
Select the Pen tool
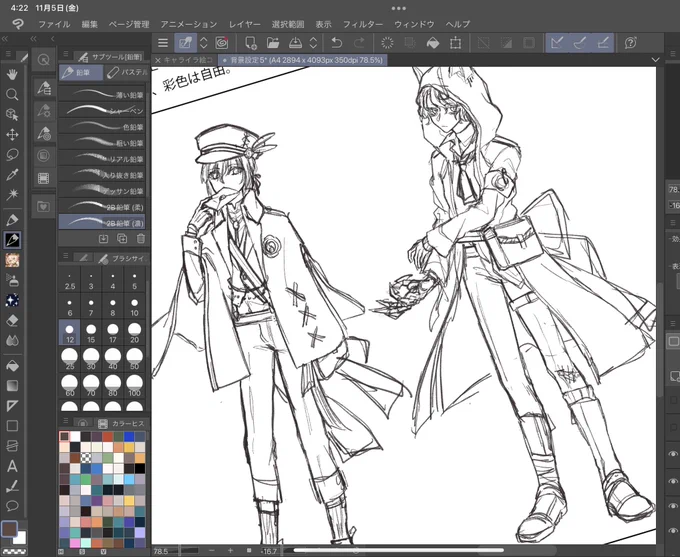(12, 220)
